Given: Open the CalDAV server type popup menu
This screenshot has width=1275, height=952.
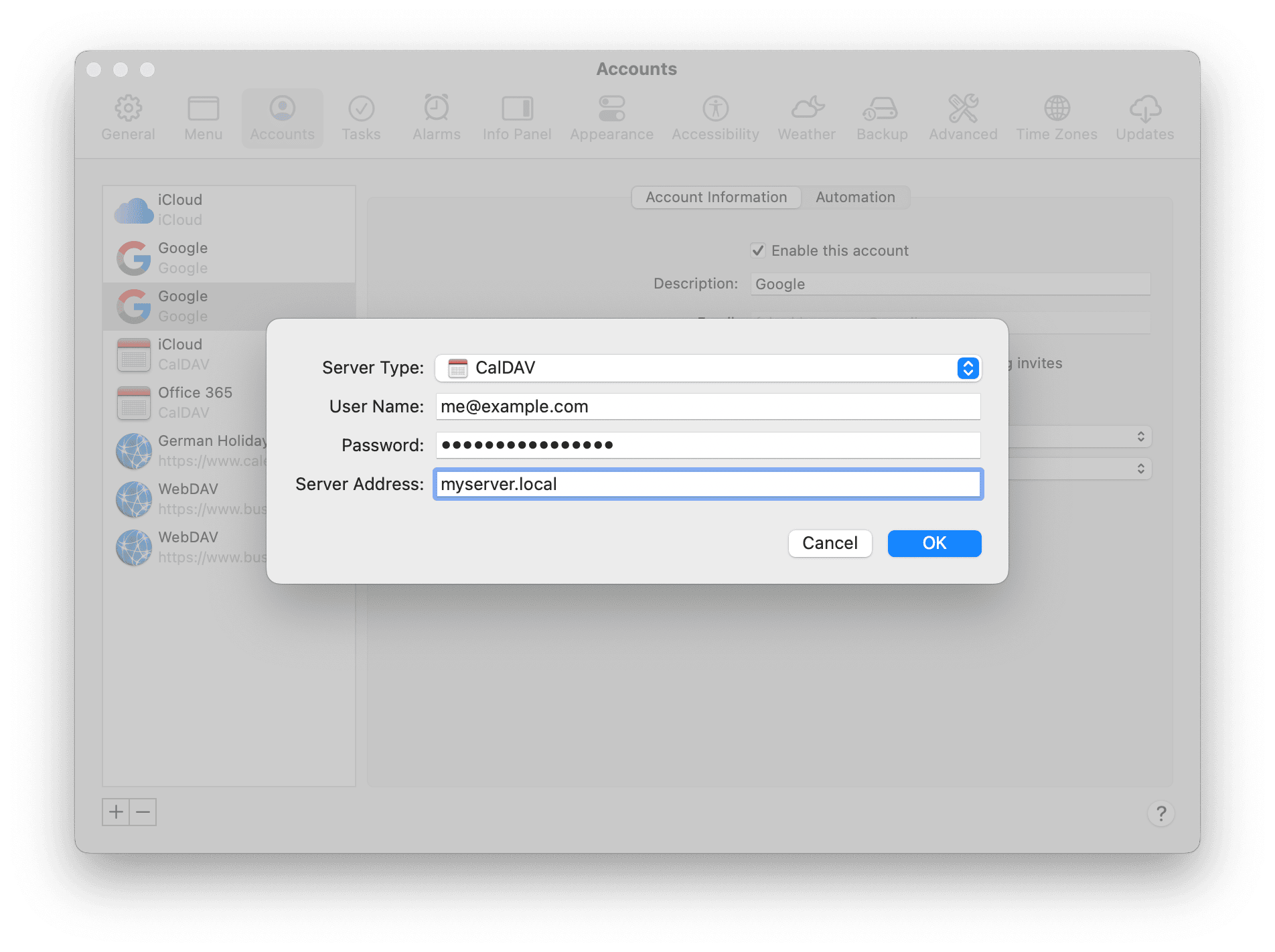Looking at the screenshot, I should [x=967, y=368].
